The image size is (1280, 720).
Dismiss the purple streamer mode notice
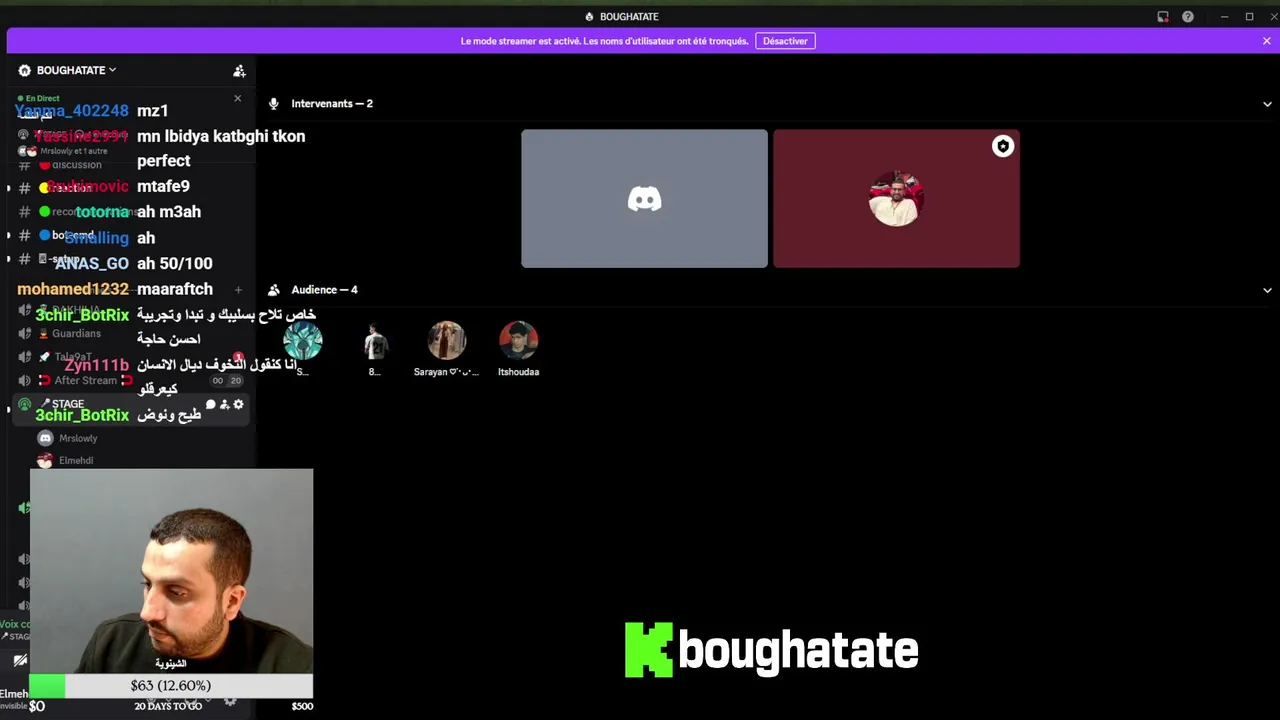pyautogui.click(x=1266, y=41)
